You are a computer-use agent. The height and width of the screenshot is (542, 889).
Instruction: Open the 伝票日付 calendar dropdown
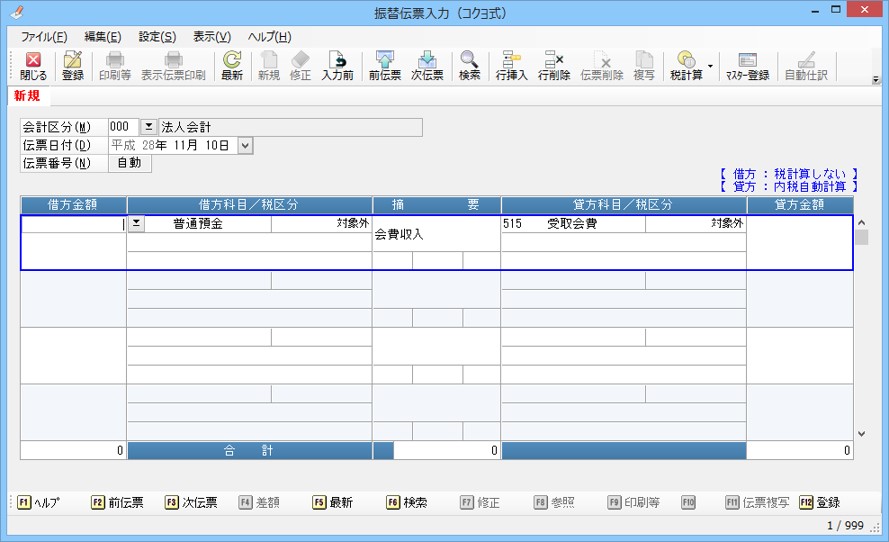245,145
